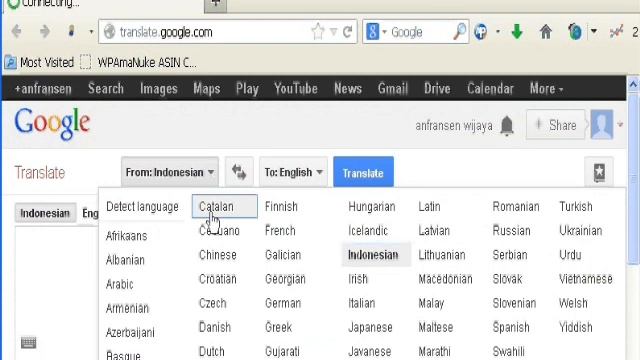640x360 pixels.
Task: Select Spanish from the language list
Action: (x=511, y=327)
